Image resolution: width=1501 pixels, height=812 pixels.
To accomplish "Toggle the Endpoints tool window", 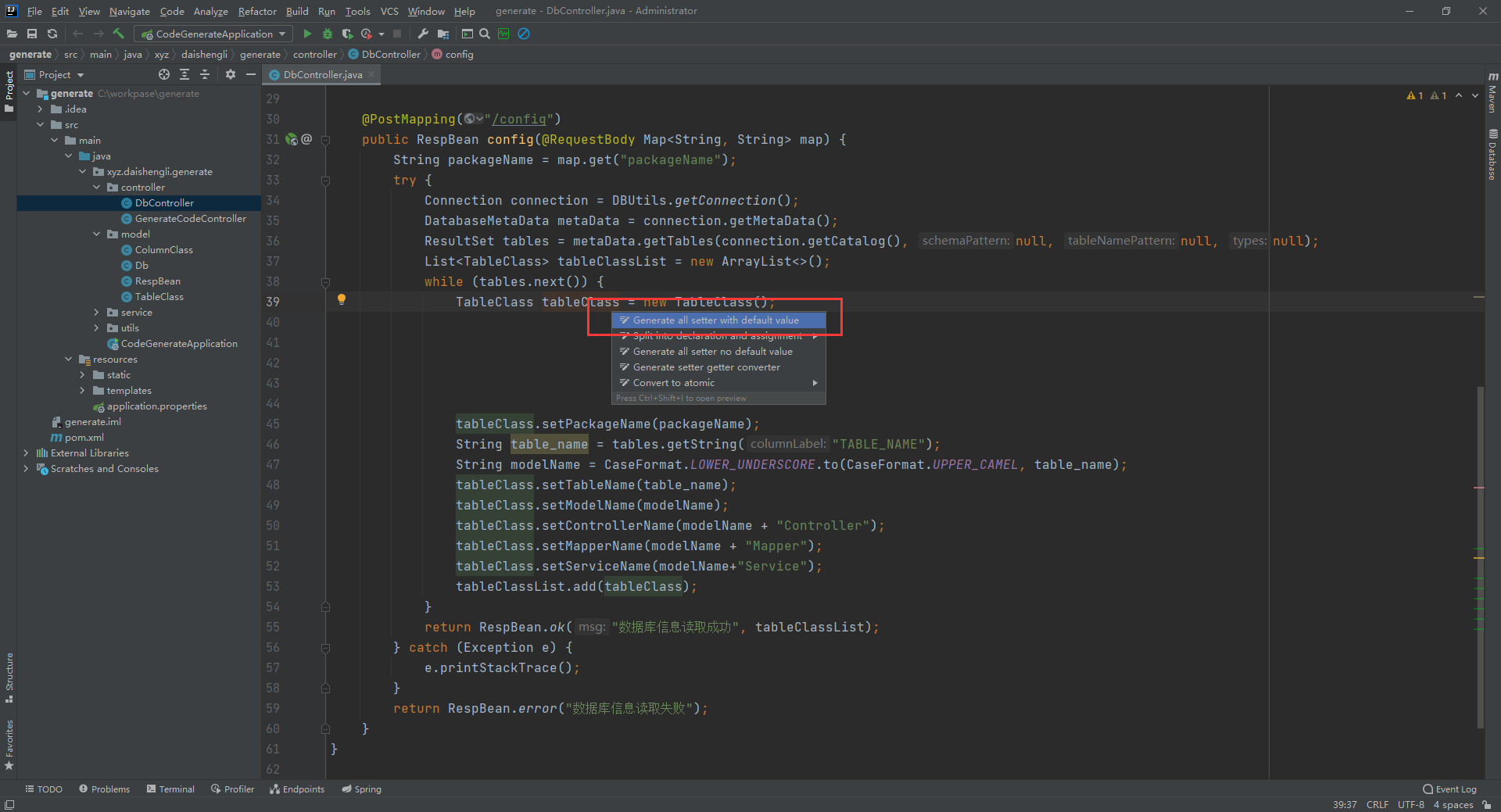I will tap(297, 789).
